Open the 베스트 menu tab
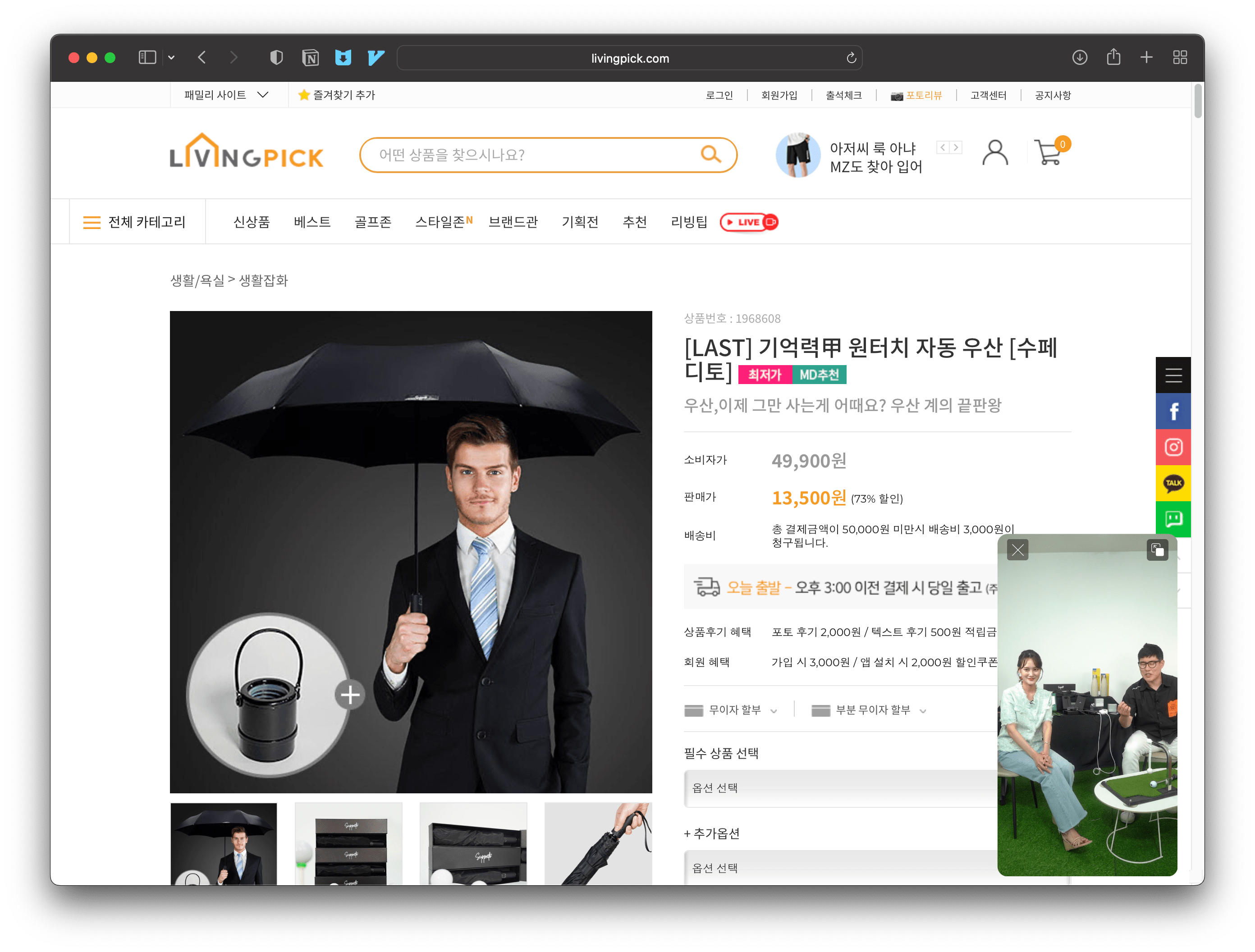 [x=312, y=222]
